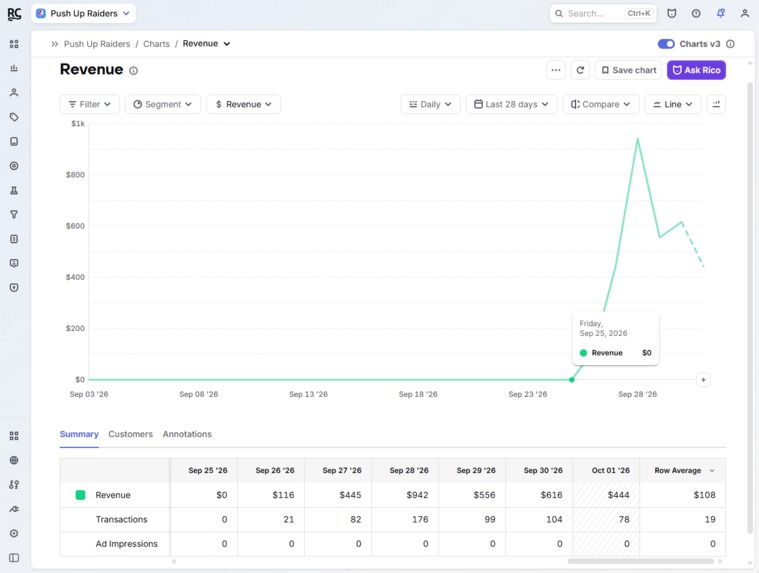Open the Compare dropdown

[601, 104]
